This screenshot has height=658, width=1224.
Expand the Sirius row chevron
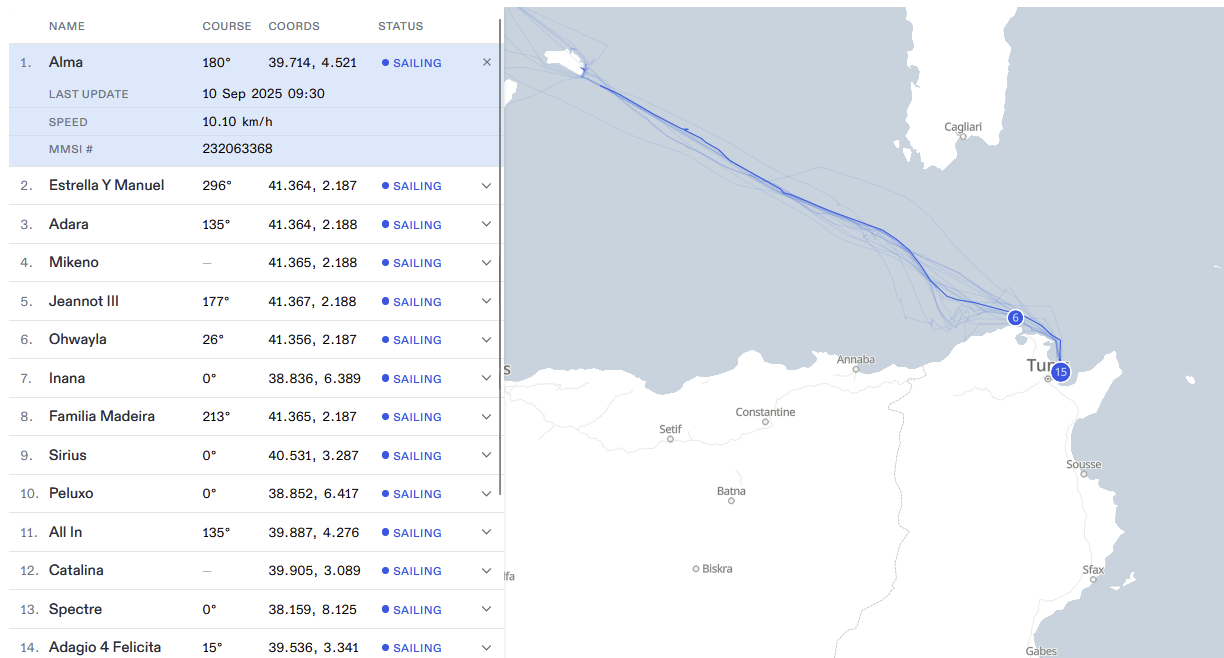coord(487,455)
